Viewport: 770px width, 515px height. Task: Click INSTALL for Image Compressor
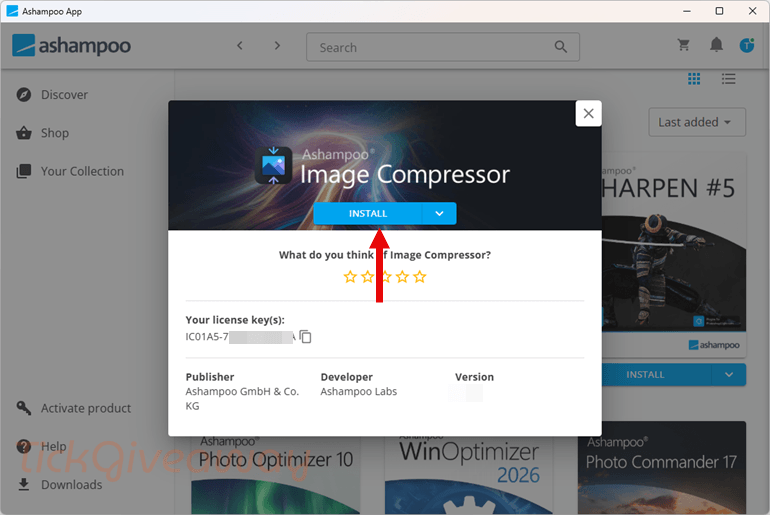(368, 214)
